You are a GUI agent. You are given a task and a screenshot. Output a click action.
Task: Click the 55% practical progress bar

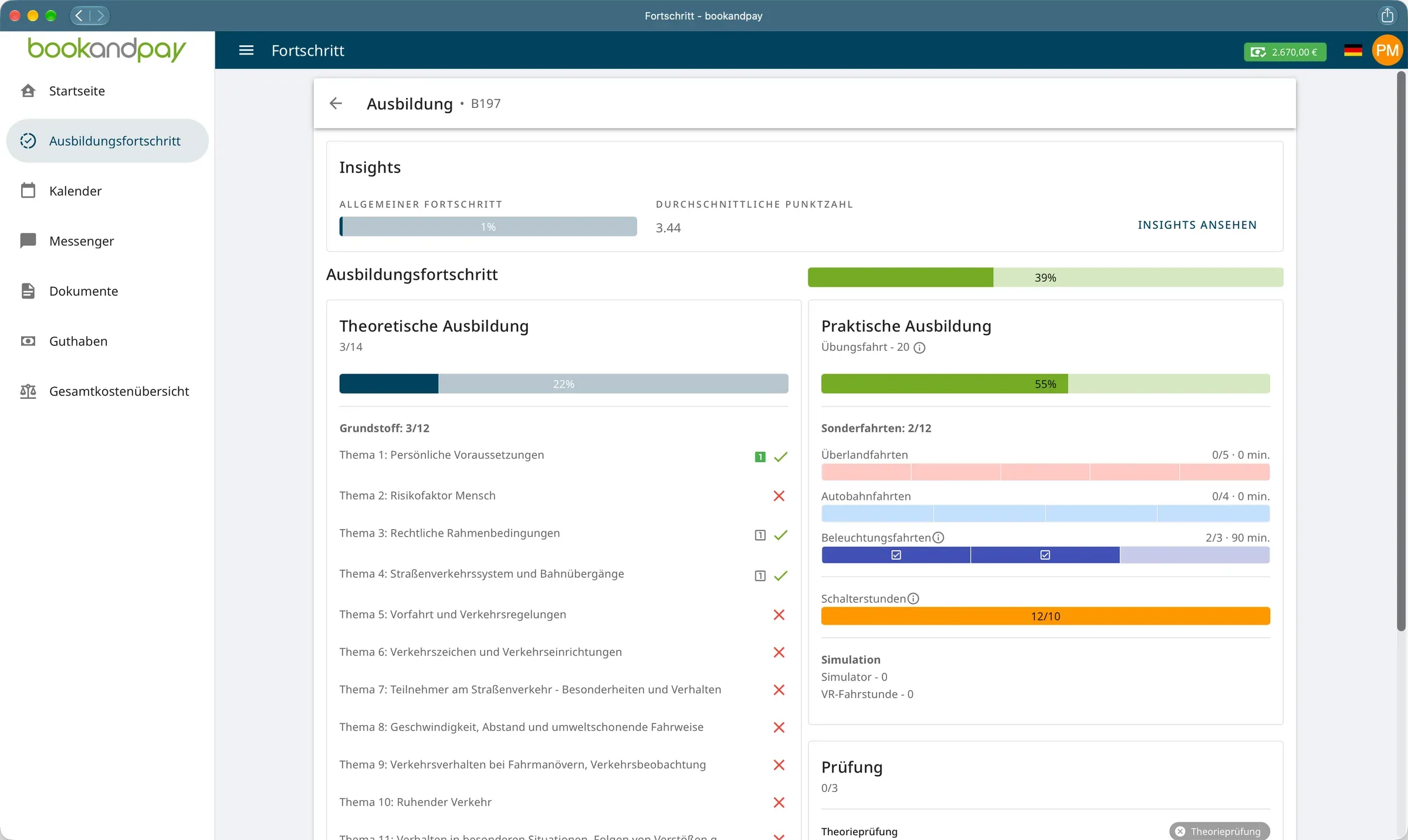[1045, 384]
